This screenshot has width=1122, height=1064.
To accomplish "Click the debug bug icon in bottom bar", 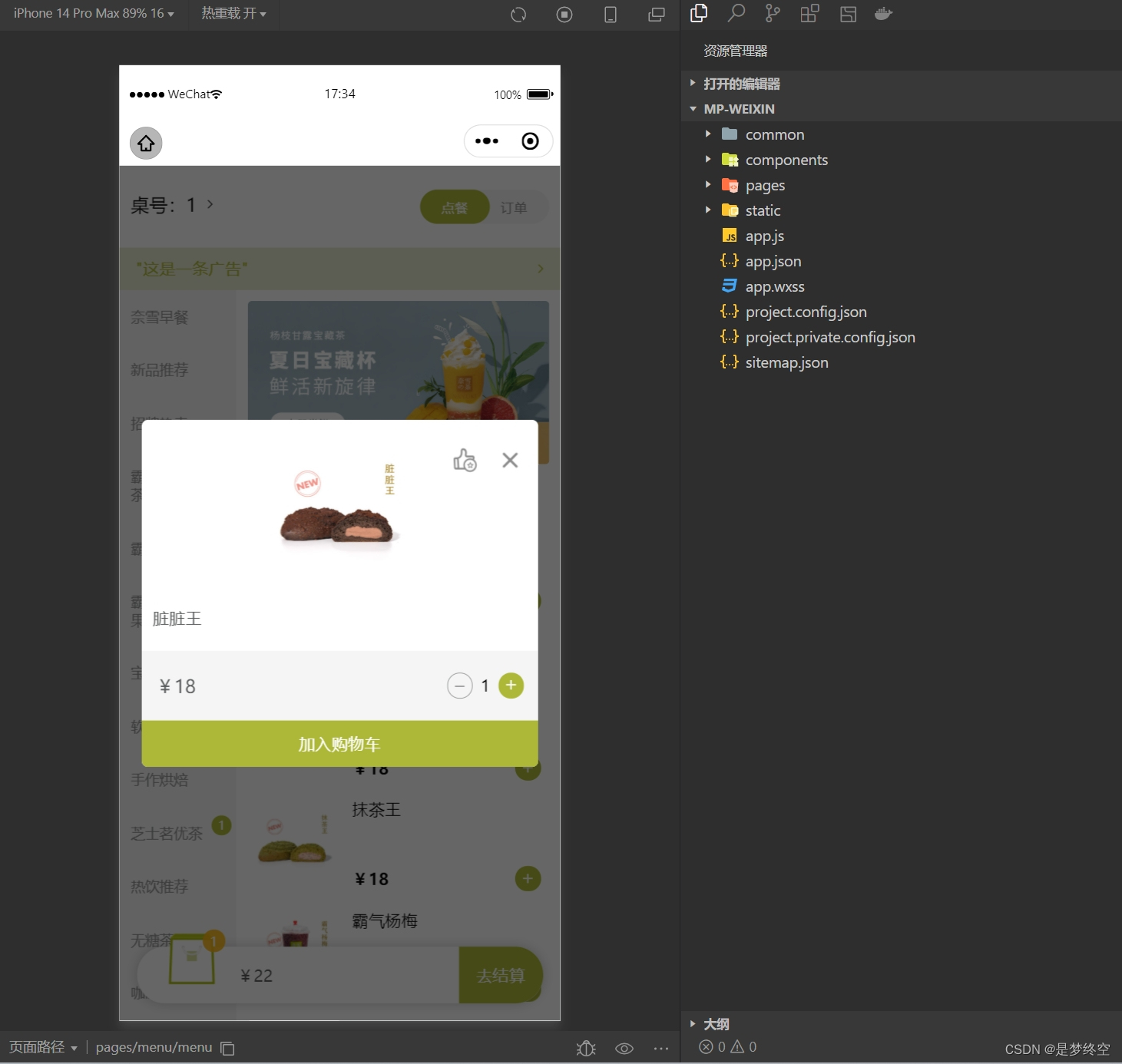I will (x=586, y=1048).
